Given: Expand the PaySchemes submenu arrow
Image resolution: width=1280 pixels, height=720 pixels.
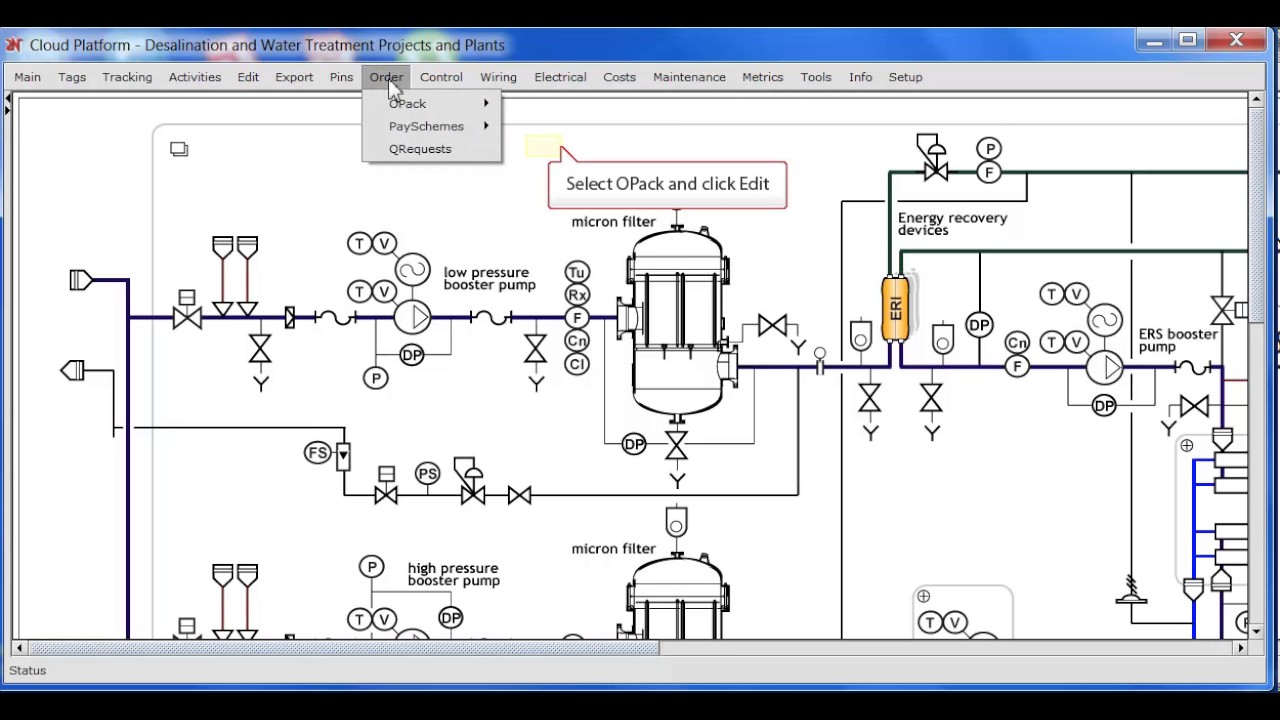Looking at the screenshot, I should pyautogui.click(x=487, y=126).
